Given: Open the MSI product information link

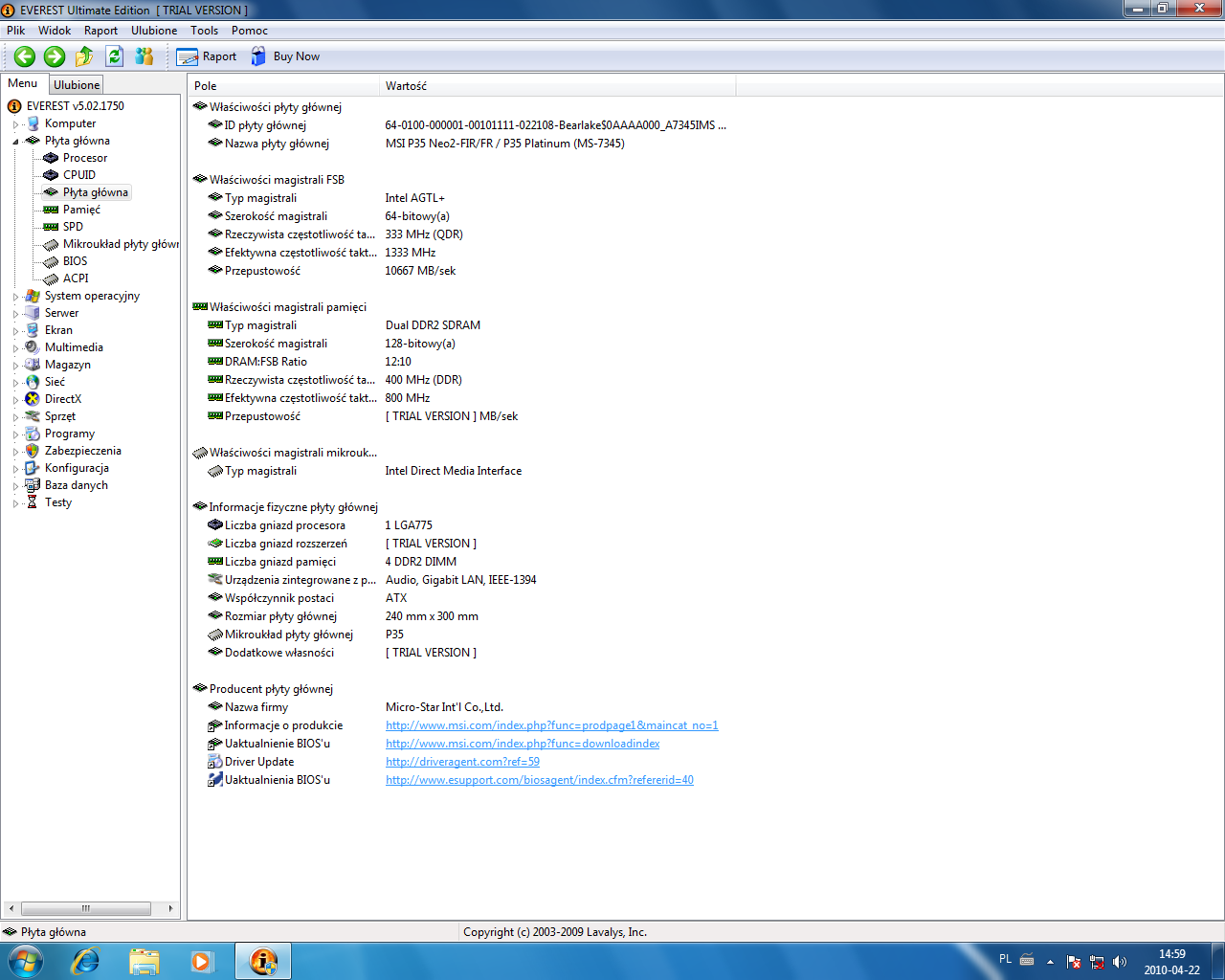Looking at the screenshot, I should [551, 725].
